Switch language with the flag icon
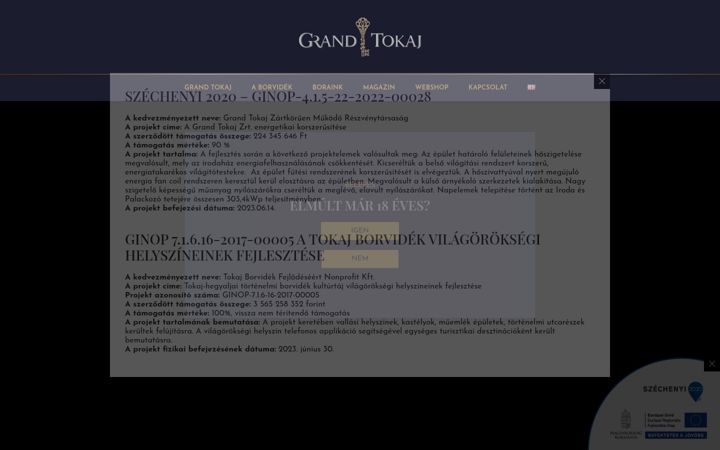The image size is (720, 450). 531,87
